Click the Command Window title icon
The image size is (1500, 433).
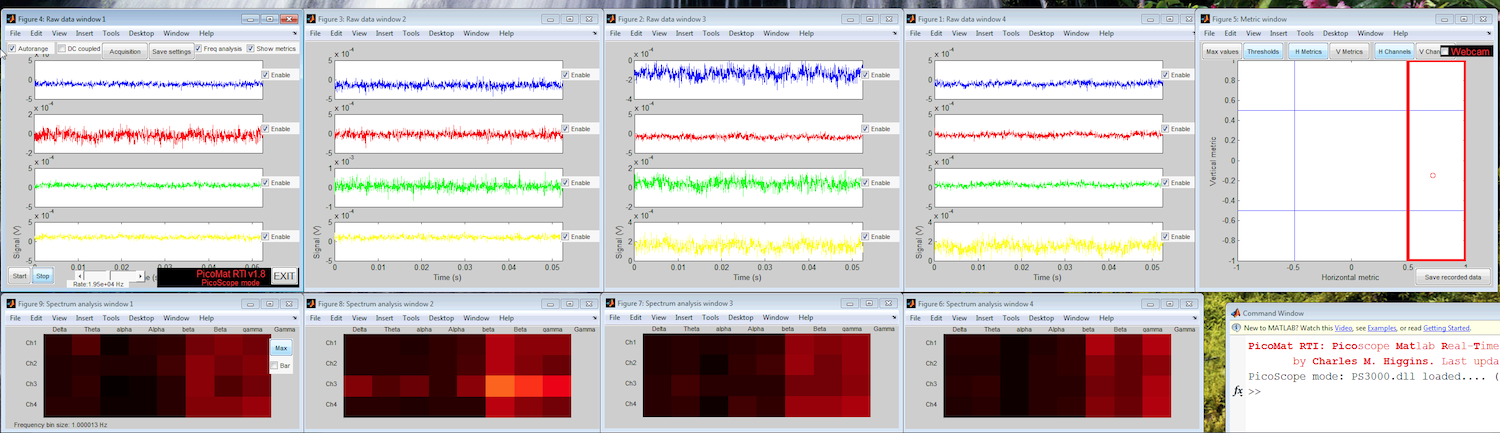[x=1237, y=313]
